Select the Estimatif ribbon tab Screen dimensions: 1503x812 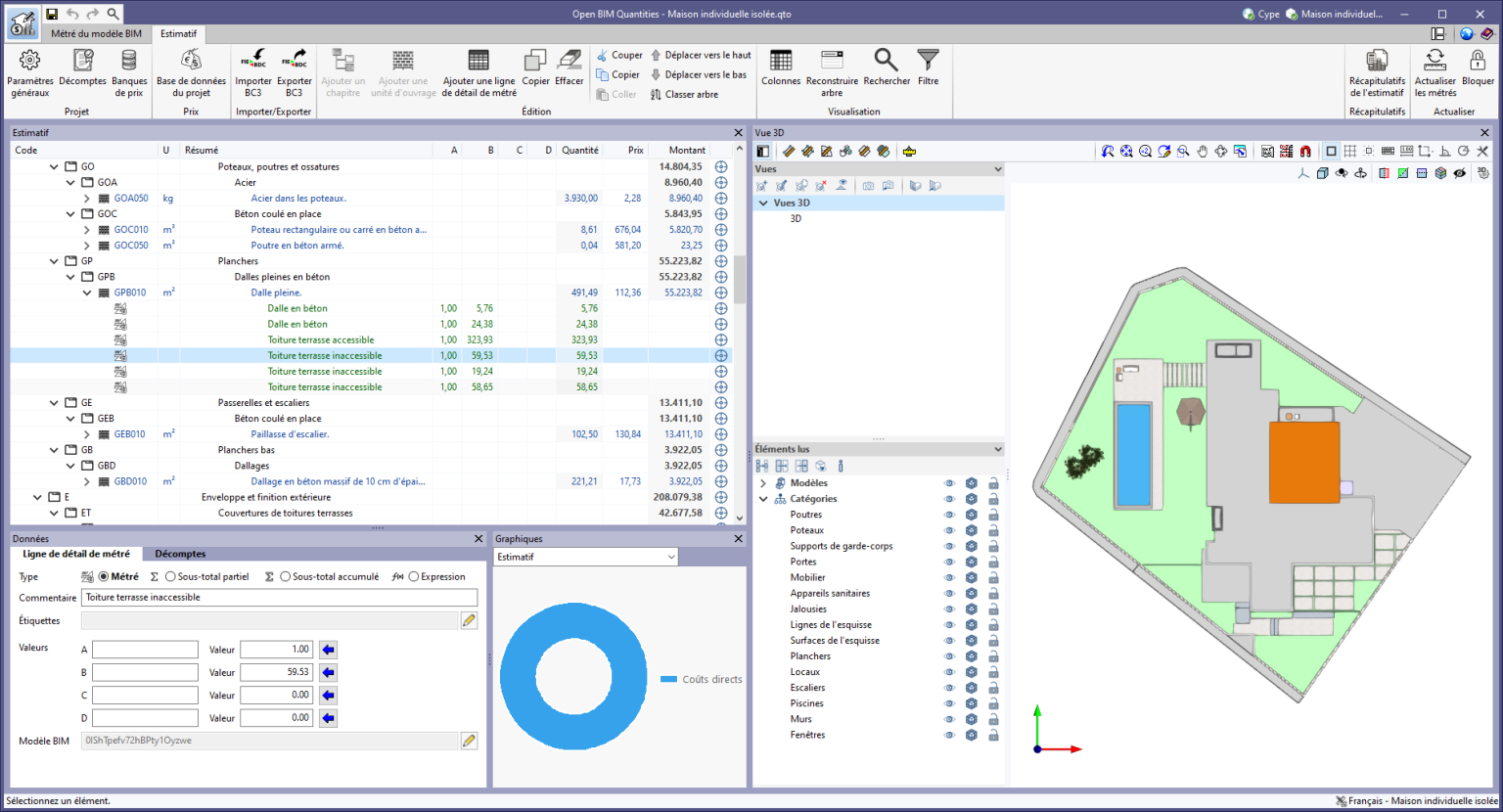point(179,33)
